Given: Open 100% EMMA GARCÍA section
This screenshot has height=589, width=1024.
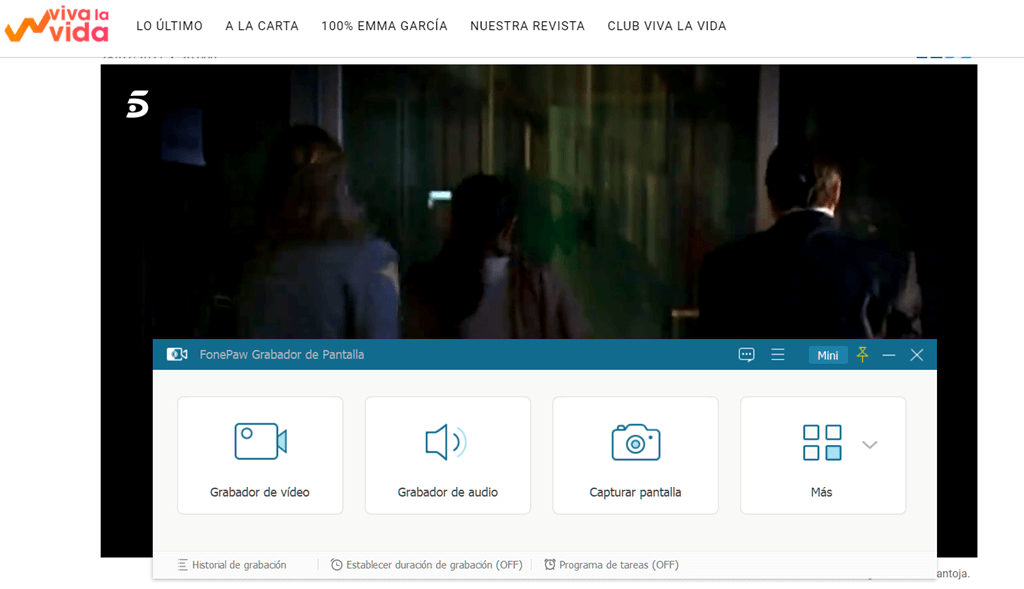Looking at the screenshot, I should click(x=384, y=26).
